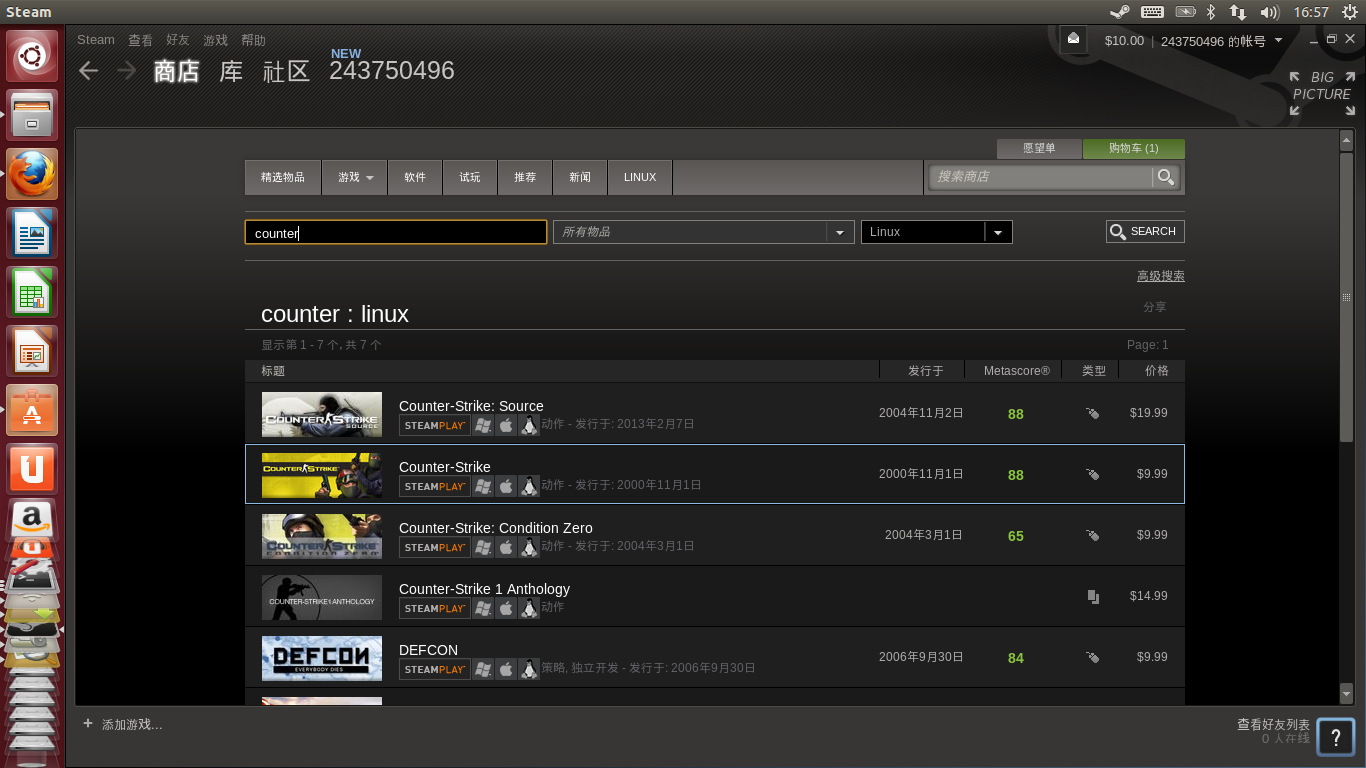
Task: Open the 愿望单 wishlist button
Action: (x=1039, y=148)
